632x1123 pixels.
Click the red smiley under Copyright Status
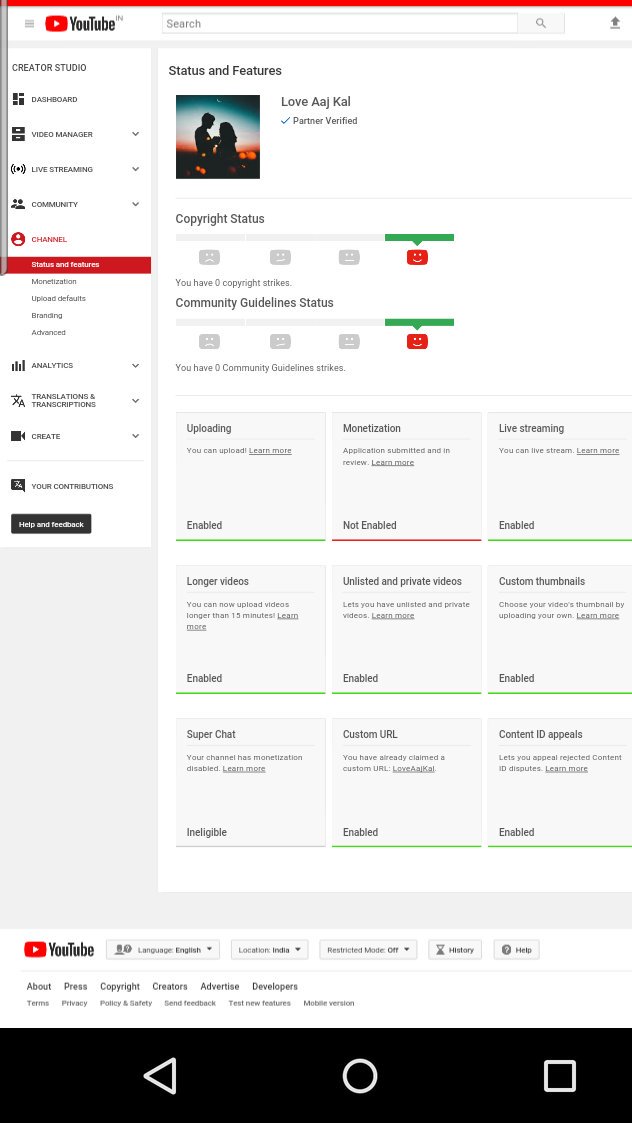pyautogui.click(x=417, y=257)
